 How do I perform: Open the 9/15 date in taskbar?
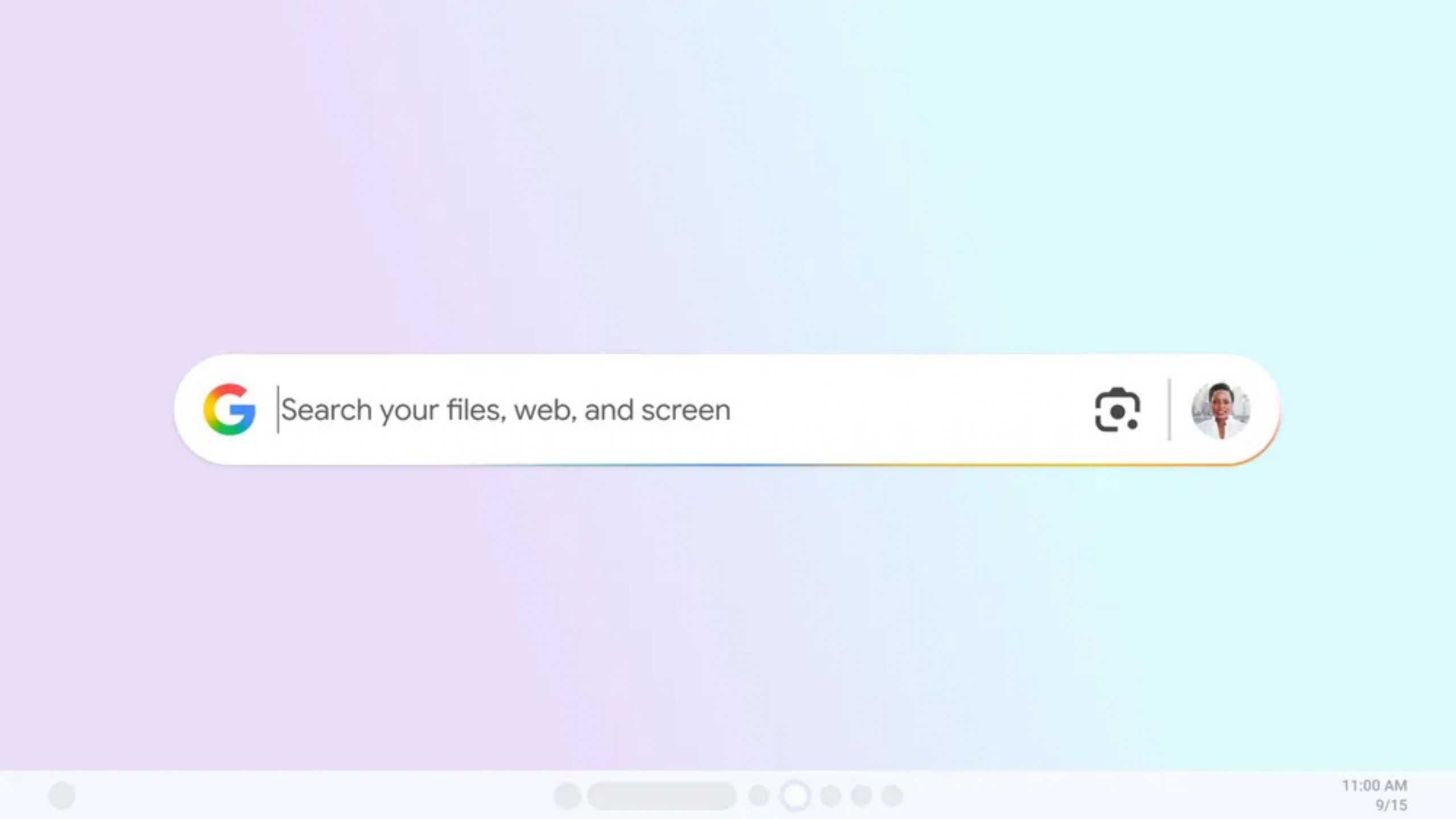1391,805
